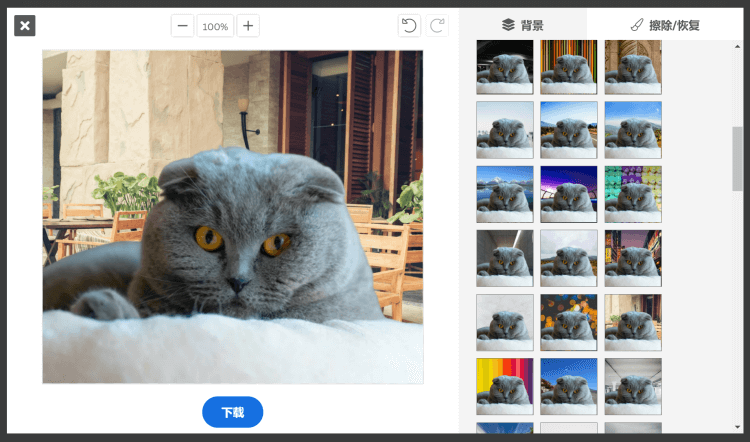Choose the cloudy overcast sky background

point(569,258)
